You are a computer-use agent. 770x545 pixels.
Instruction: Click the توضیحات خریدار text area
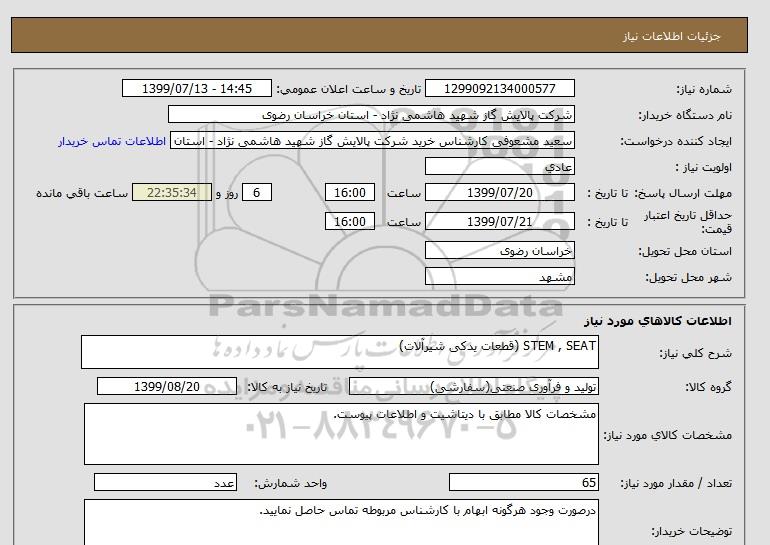tap(340, 522)
